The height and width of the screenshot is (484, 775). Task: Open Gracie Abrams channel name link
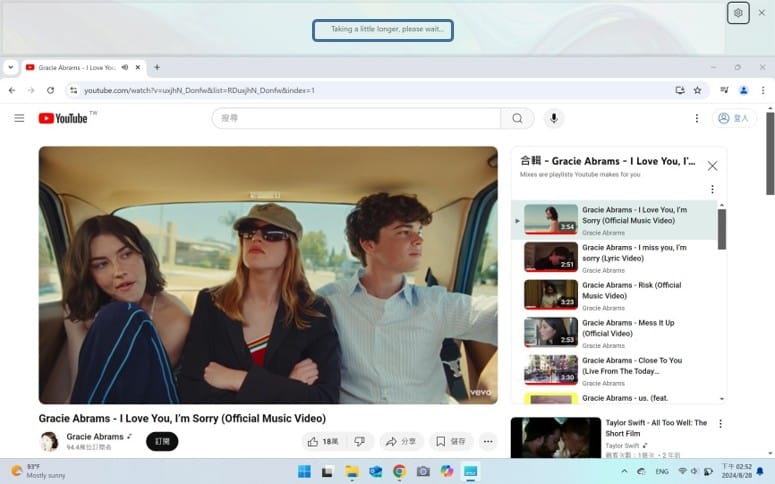[95, 437]
